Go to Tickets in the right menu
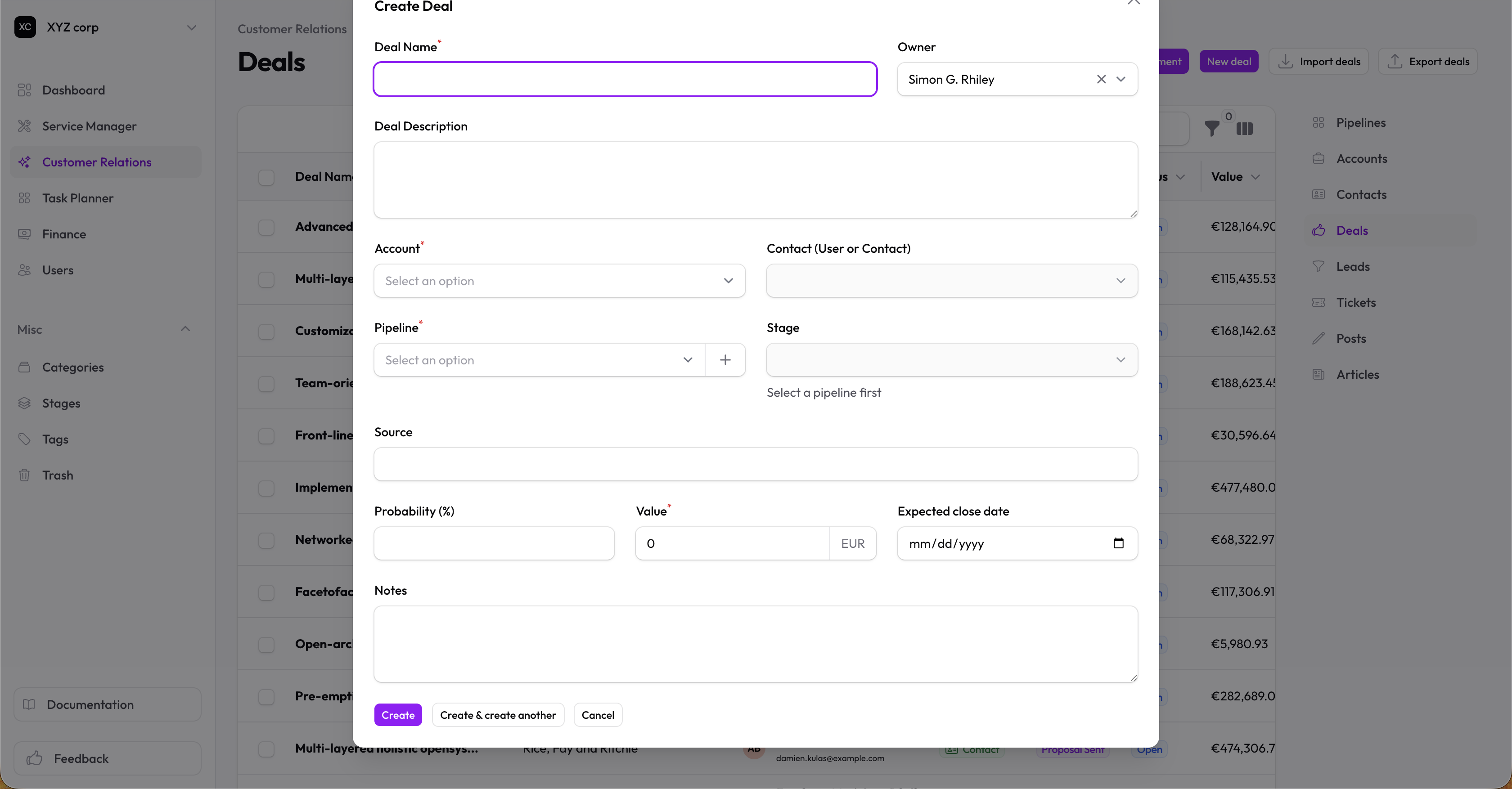 pyautogui.click(x=1356, y=303)
